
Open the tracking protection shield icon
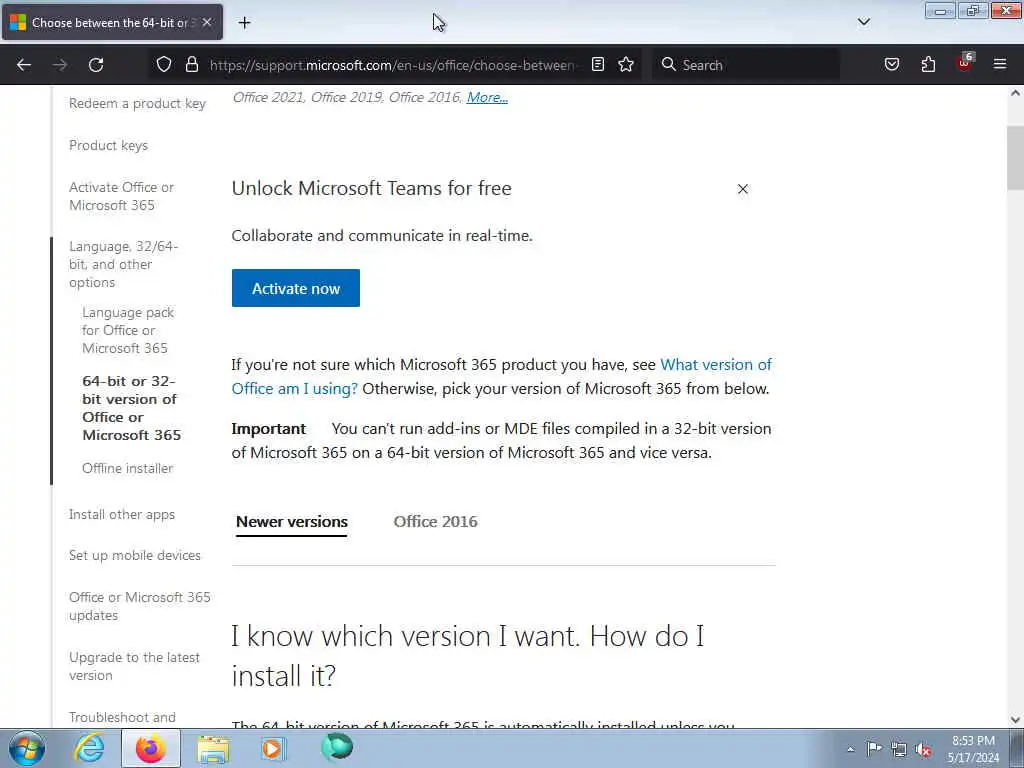pos(164,65)
